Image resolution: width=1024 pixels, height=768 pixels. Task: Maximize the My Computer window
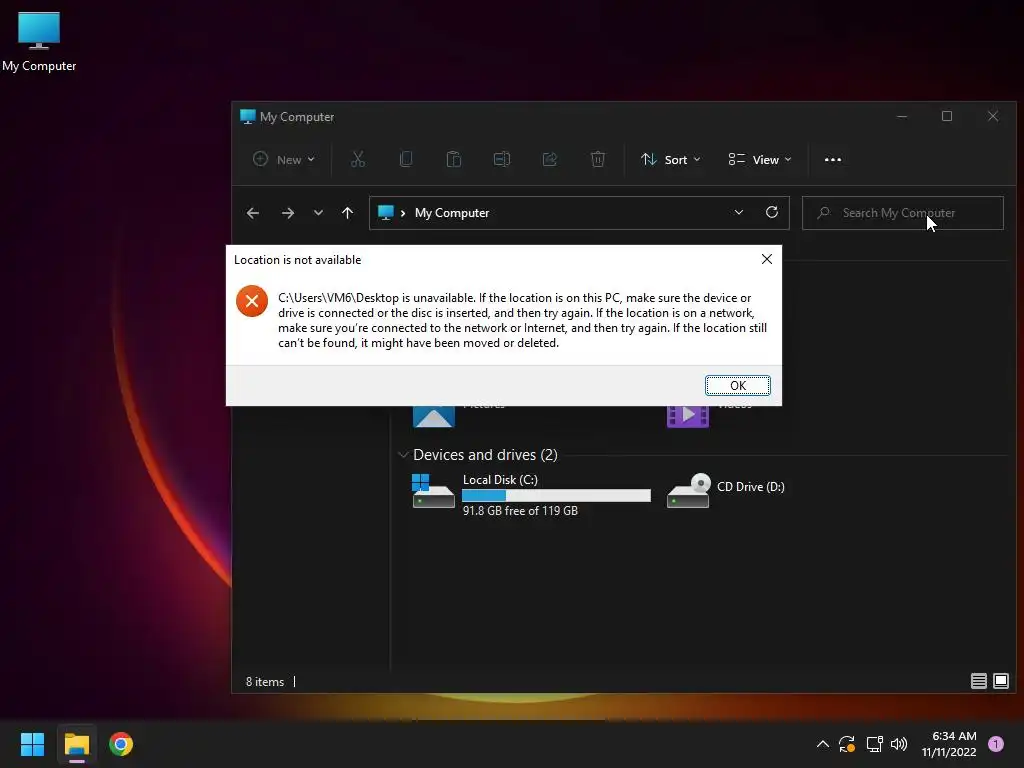[x=947, y=116]
